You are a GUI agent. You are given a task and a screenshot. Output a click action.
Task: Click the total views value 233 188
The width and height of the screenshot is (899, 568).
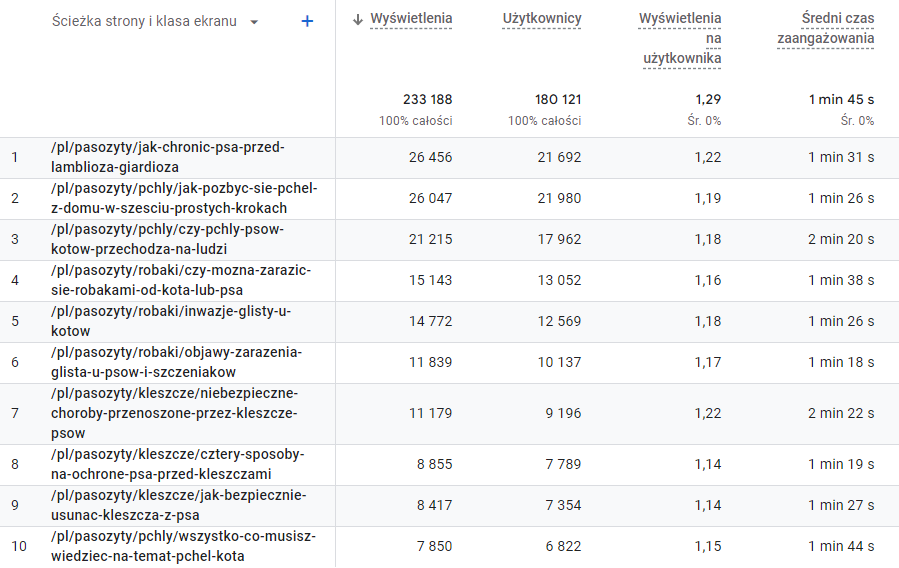[x=427, y=99]
